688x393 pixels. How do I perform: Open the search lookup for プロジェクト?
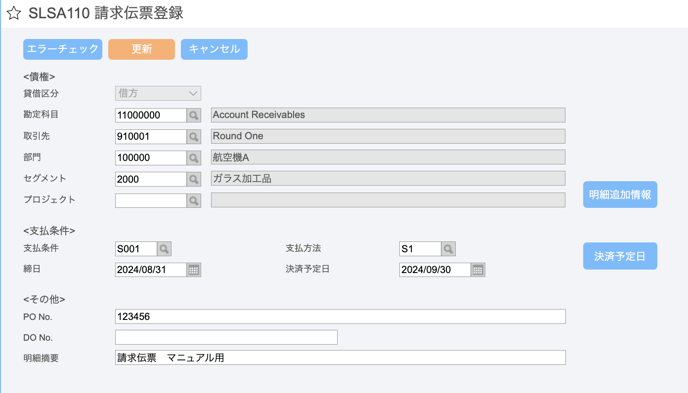point(194,200)
